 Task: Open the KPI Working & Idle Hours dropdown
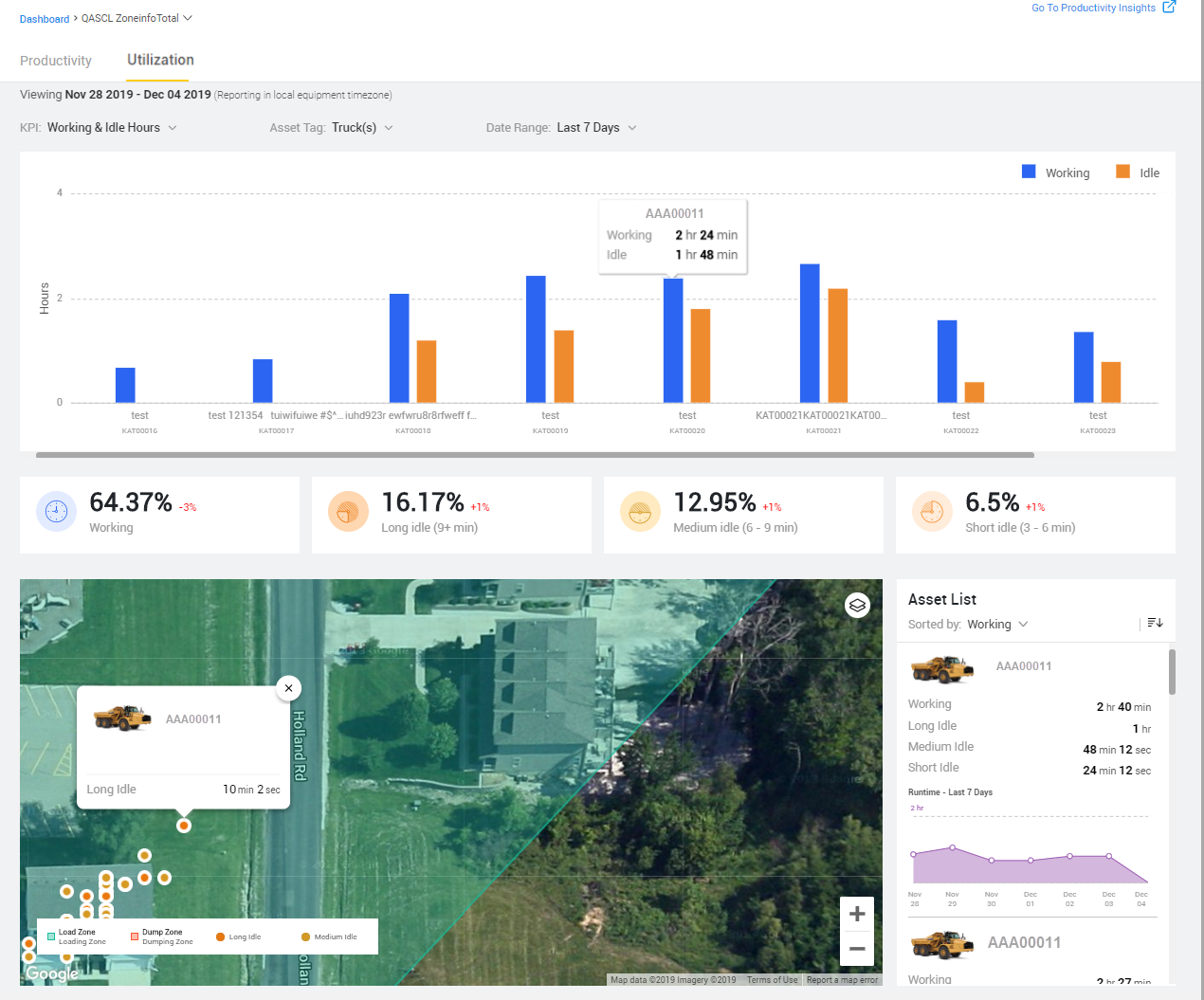(x=112, y=128)
